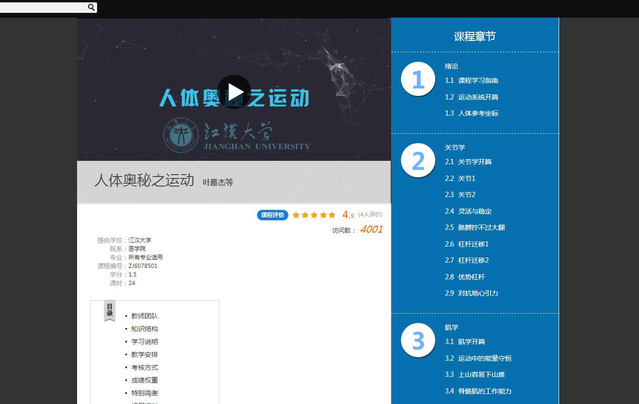Screen dimensions: 639x404
Task: Select course number ZJ6078501
Action: tap(143, 266)
